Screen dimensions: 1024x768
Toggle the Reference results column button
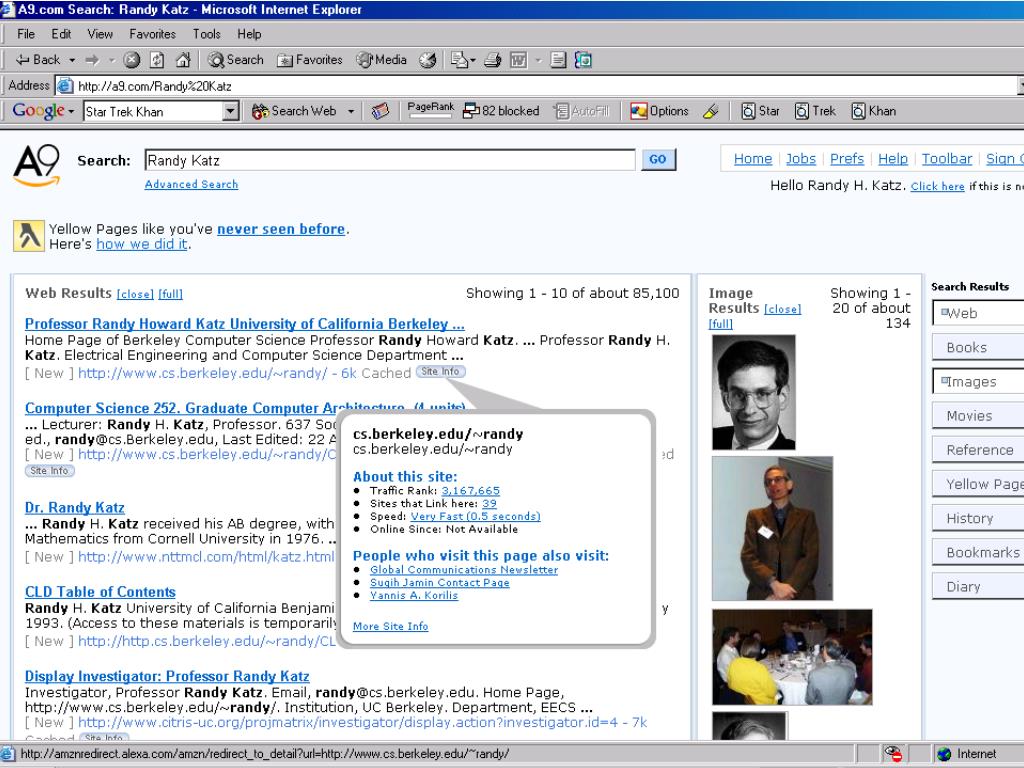coord(978,450)
